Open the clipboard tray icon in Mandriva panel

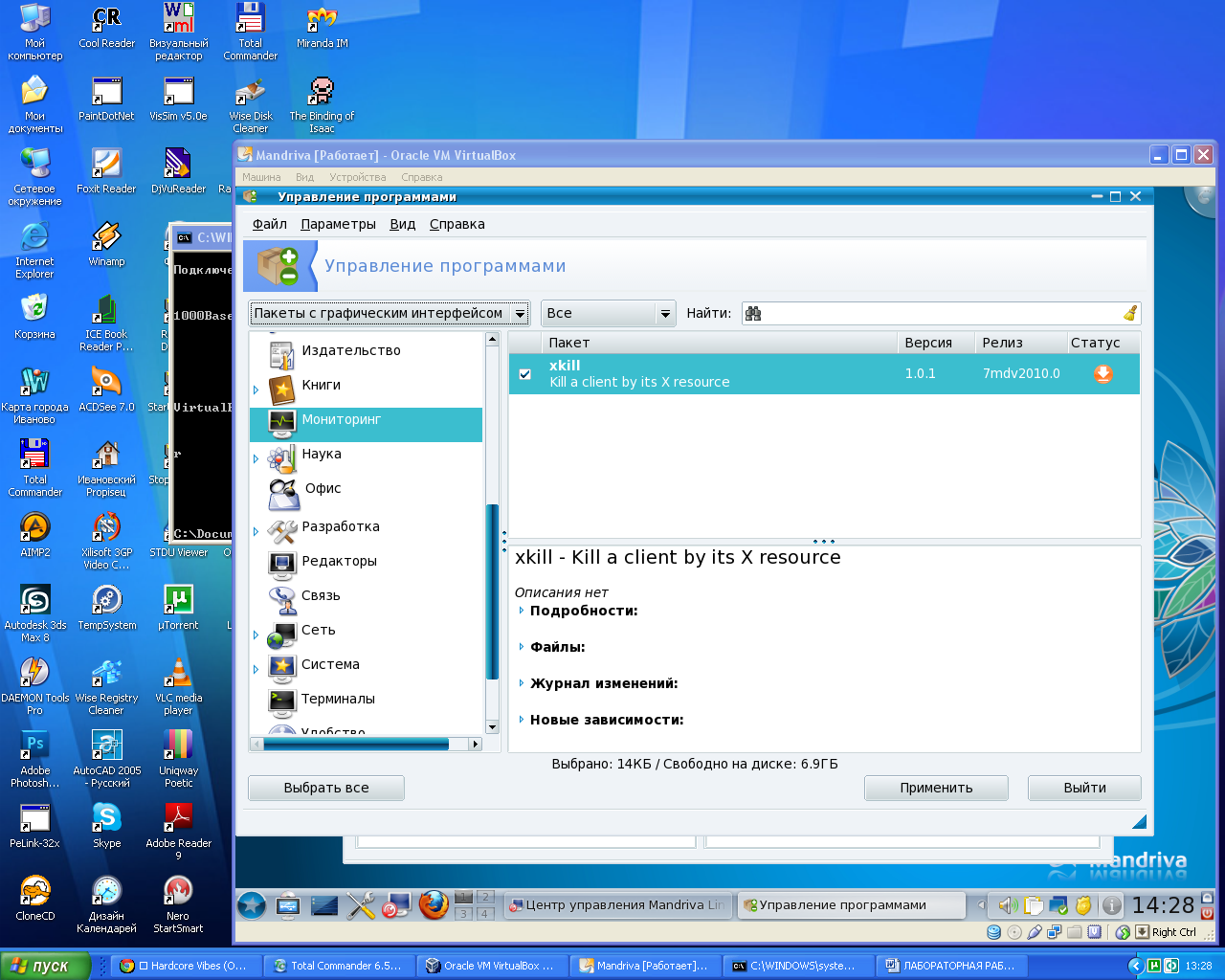pyautogui.click(x=1033, y=904)
